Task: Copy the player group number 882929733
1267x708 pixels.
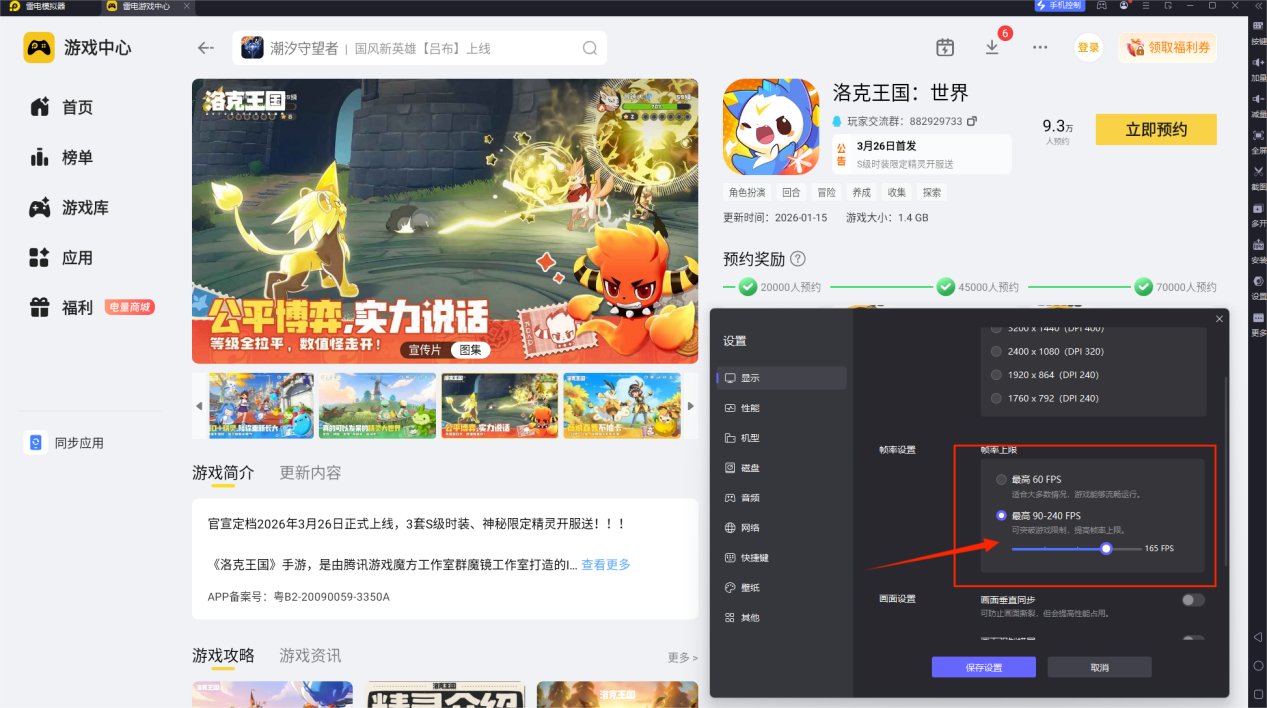Action: click(x=972, y=121)
